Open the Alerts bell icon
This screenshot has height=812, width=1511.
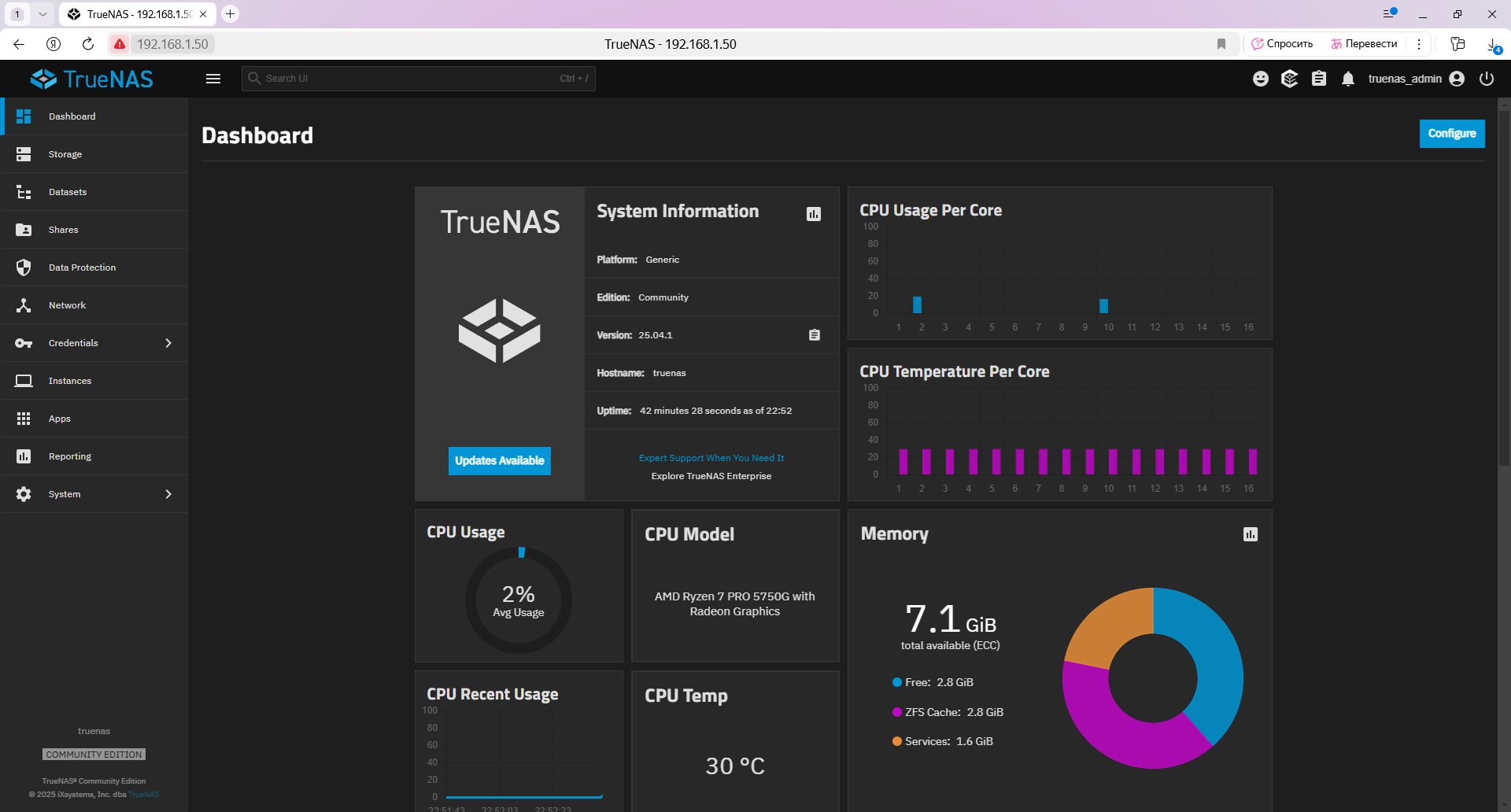(1348, 79)
